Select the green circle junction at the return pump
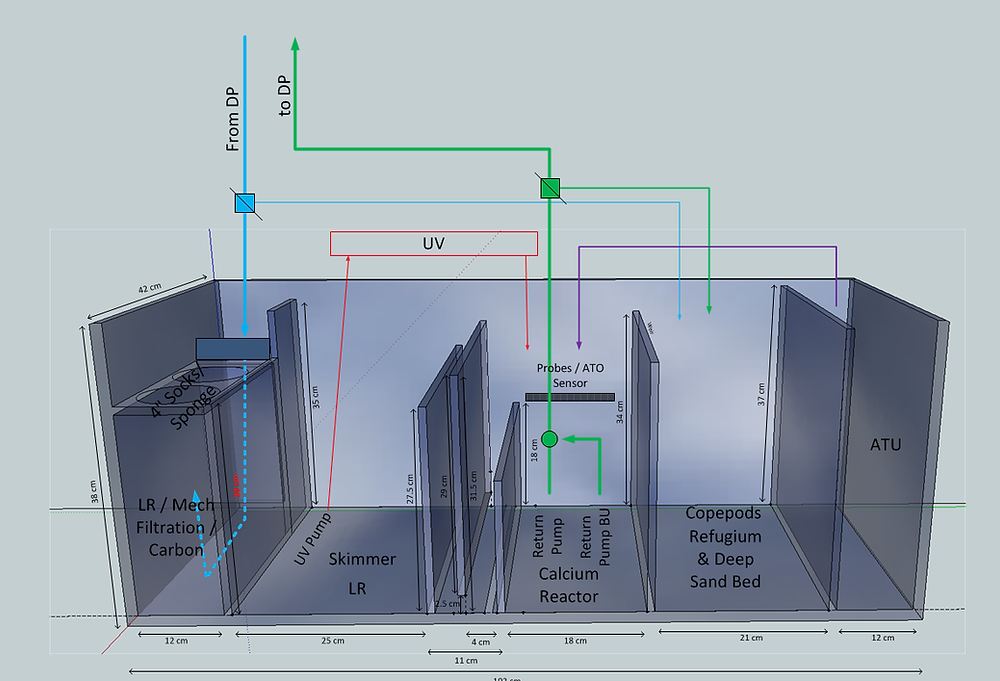Viewport: 1000px width, 681px height. pyautogui.click(x=549, y=439)
